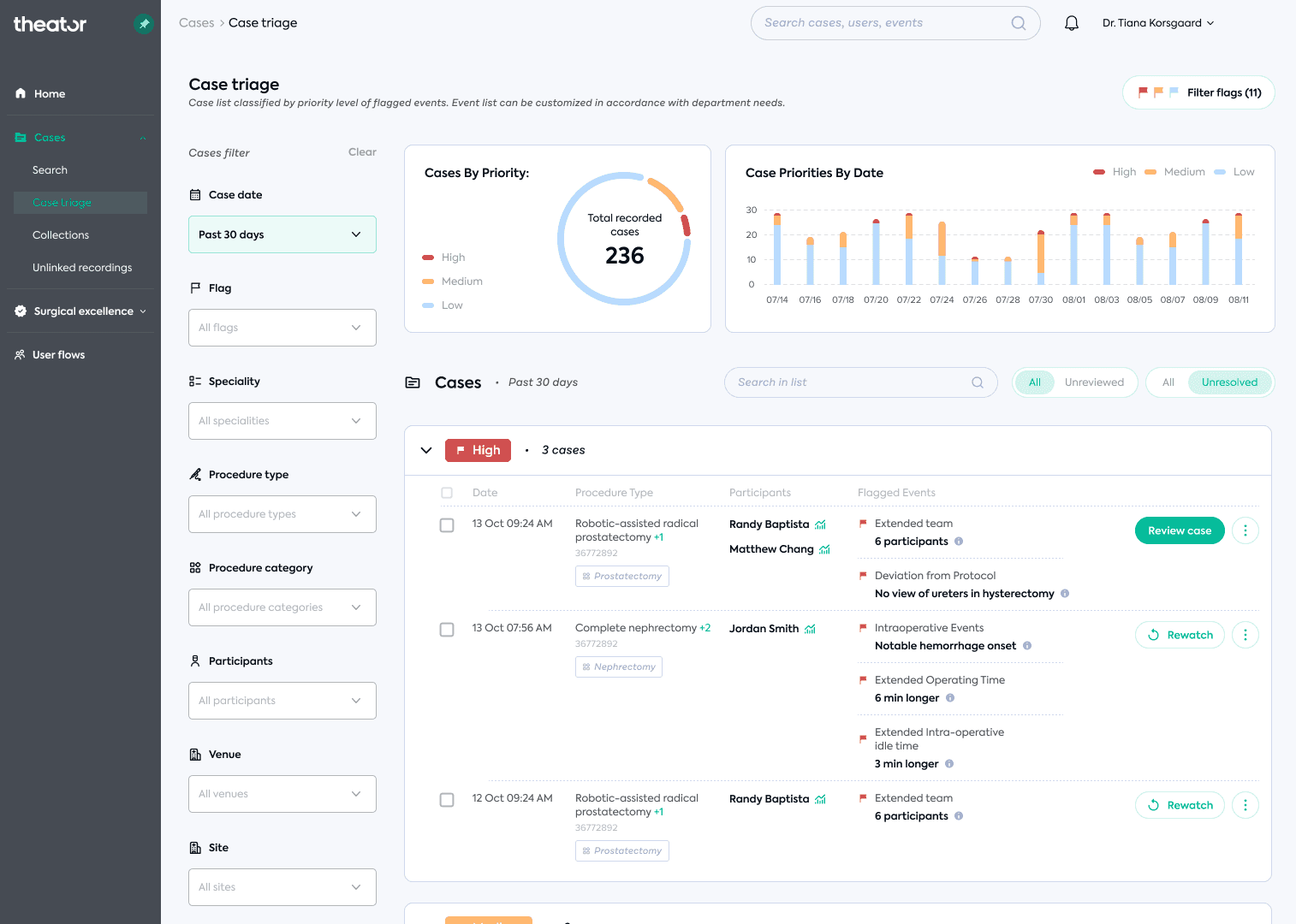Viewport: 1296px width, 924px height.
Task: Open Unlinked recordings in sidebar
Action: pos(82,268)
